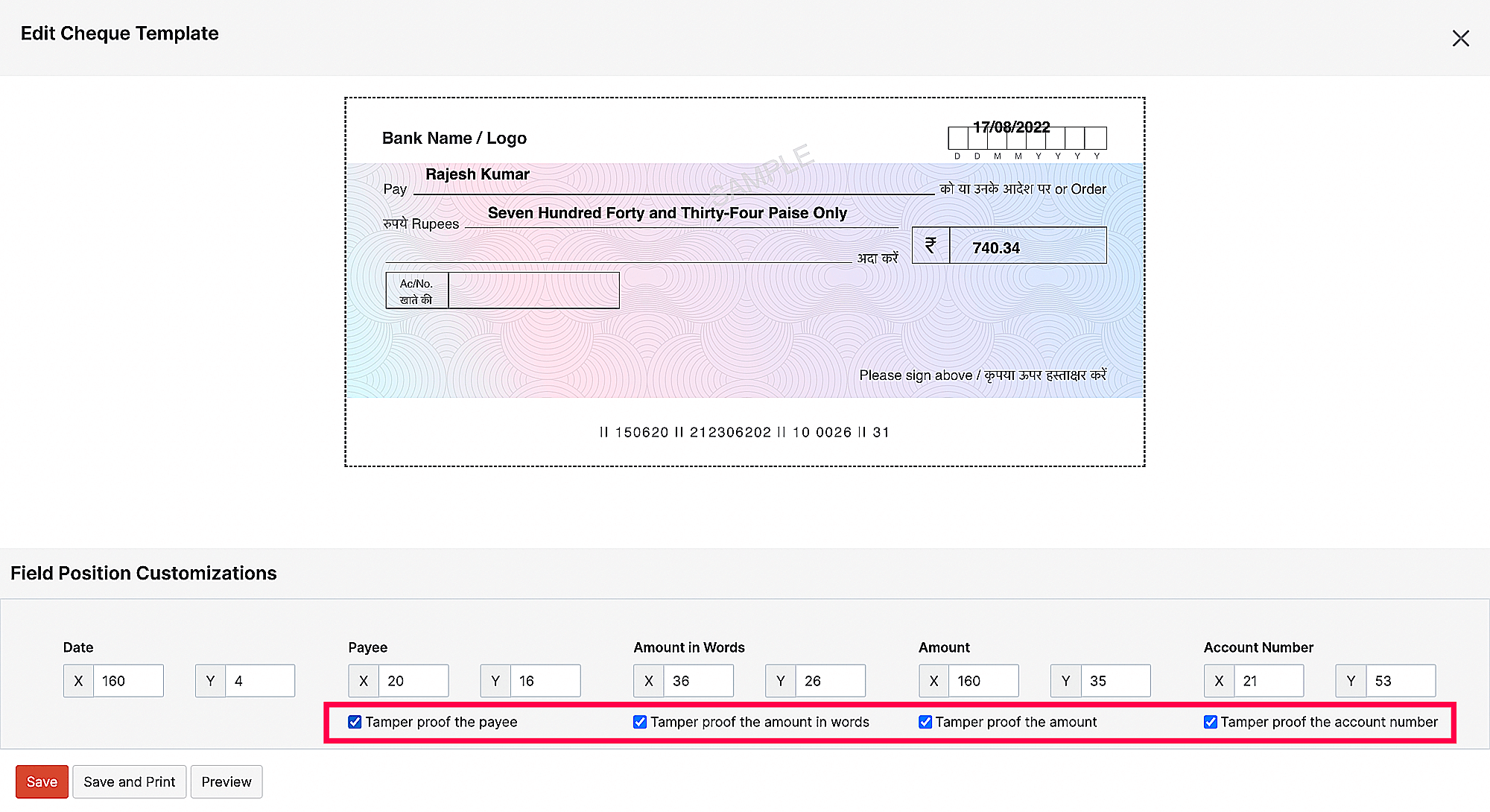The width and height of the screenshot is (1490, 812).
Task: Toggle Tamper proof the amount checkbox
Action: [x=925, y=722]
